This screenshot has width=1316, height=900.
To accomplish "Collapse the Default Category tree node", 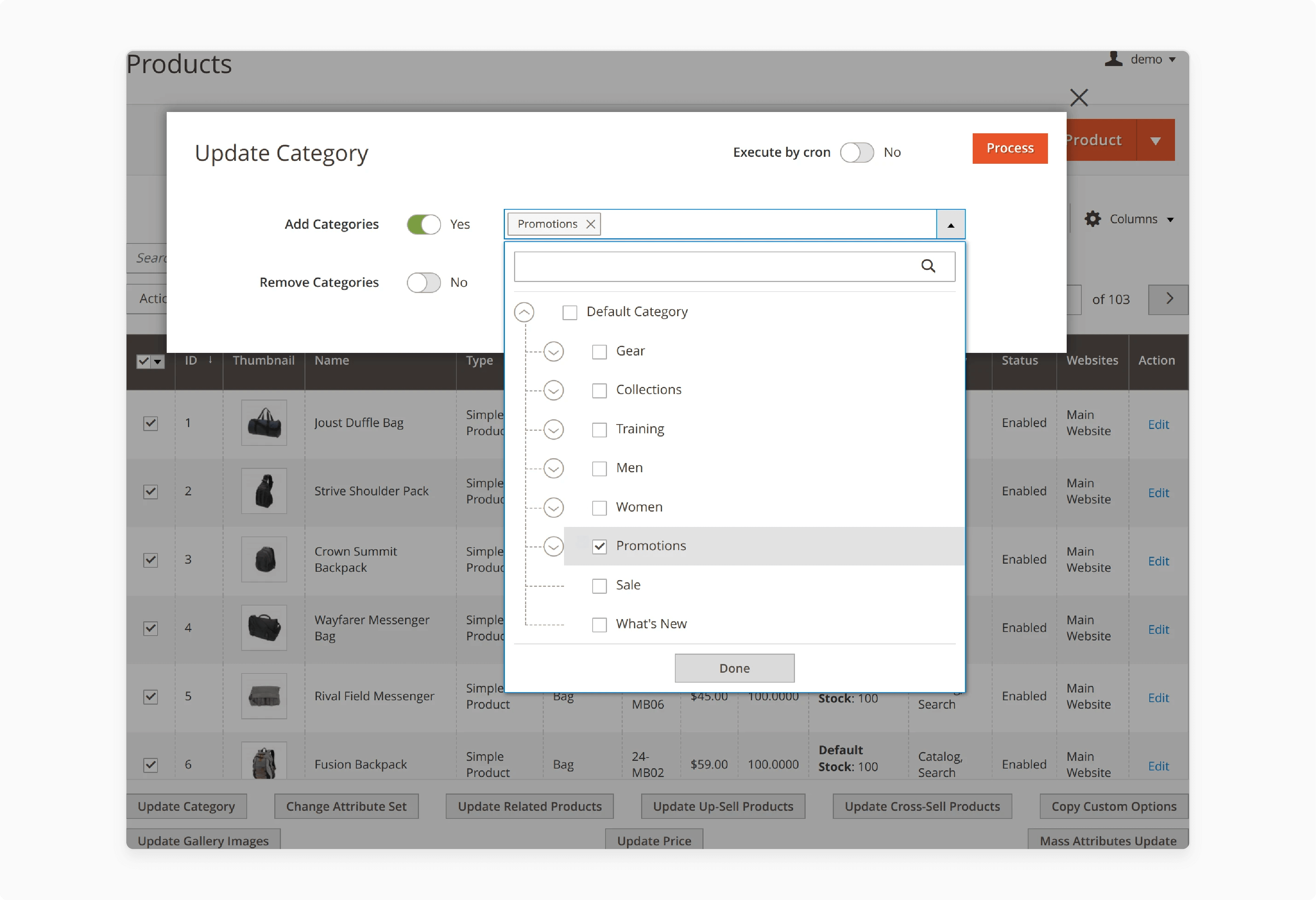I will (x=524, y=312).
